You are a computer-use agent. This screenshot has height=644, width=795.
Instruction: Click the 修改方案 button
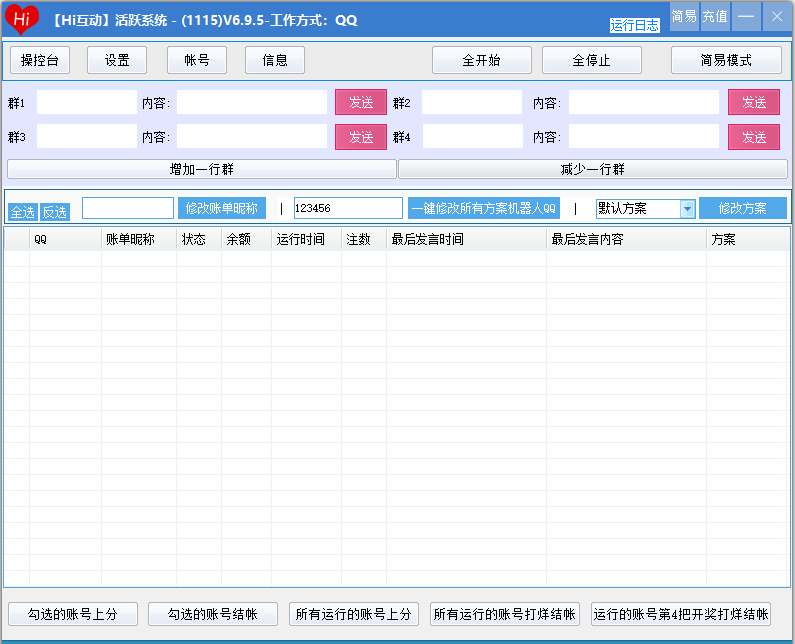pyautogui.click(x=743, y=208)
